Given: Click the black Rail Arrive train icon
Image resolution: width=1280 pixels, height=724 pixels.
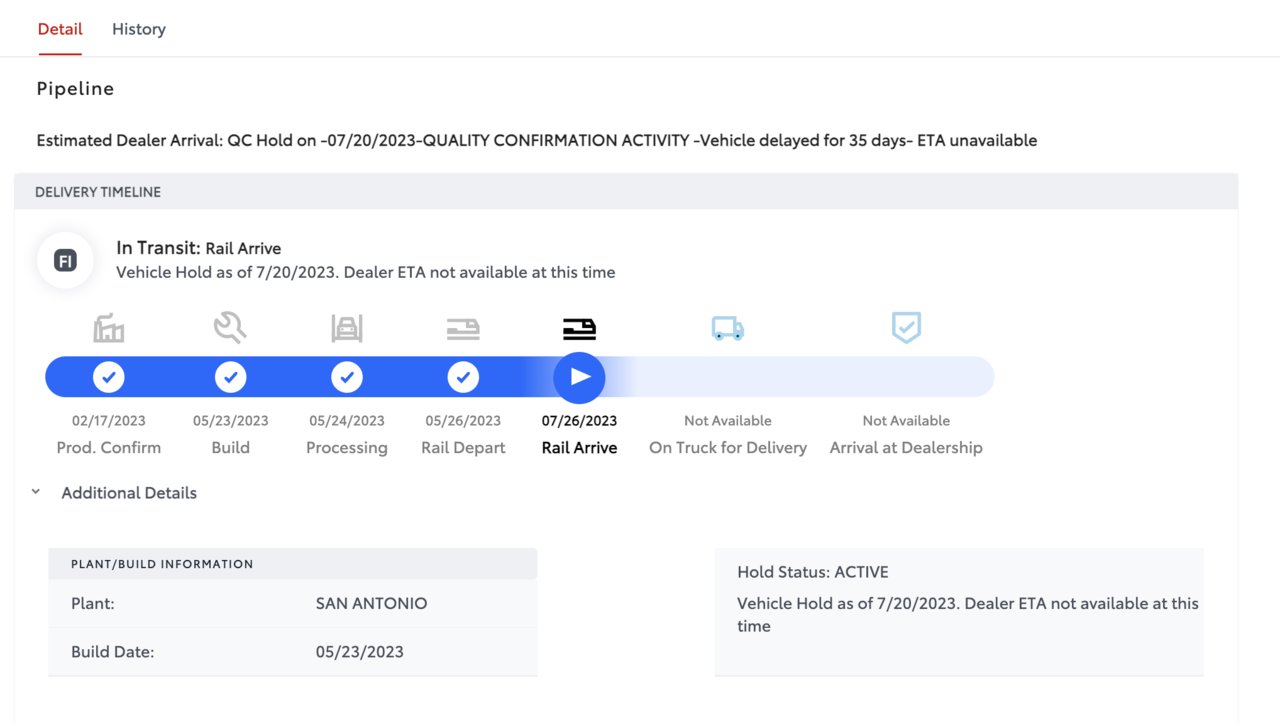Looking at the screenshot, I should (x=579, y=329).
